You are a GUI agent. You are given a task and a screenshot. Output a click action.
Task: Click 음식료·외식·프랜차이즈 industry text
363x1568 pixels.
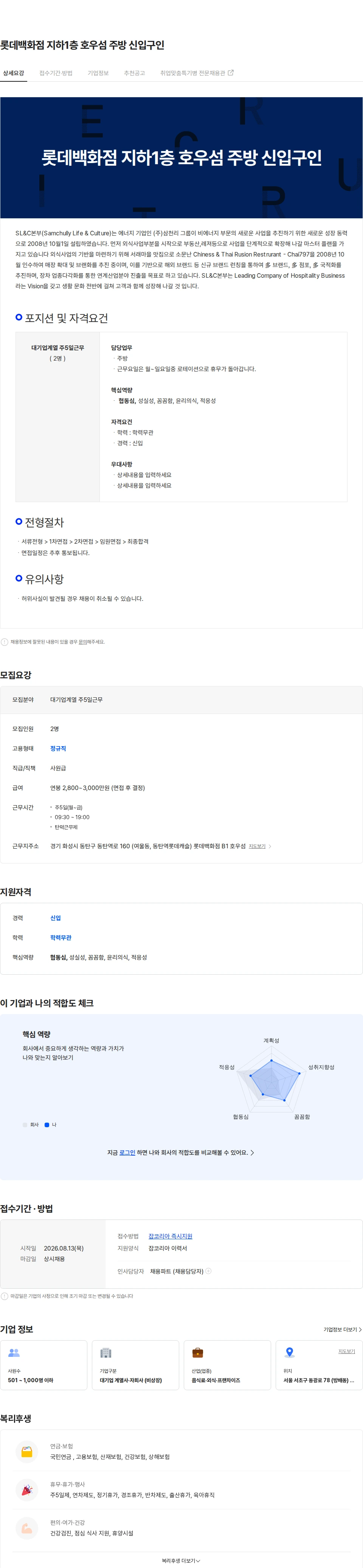(x=216, y=1380)
